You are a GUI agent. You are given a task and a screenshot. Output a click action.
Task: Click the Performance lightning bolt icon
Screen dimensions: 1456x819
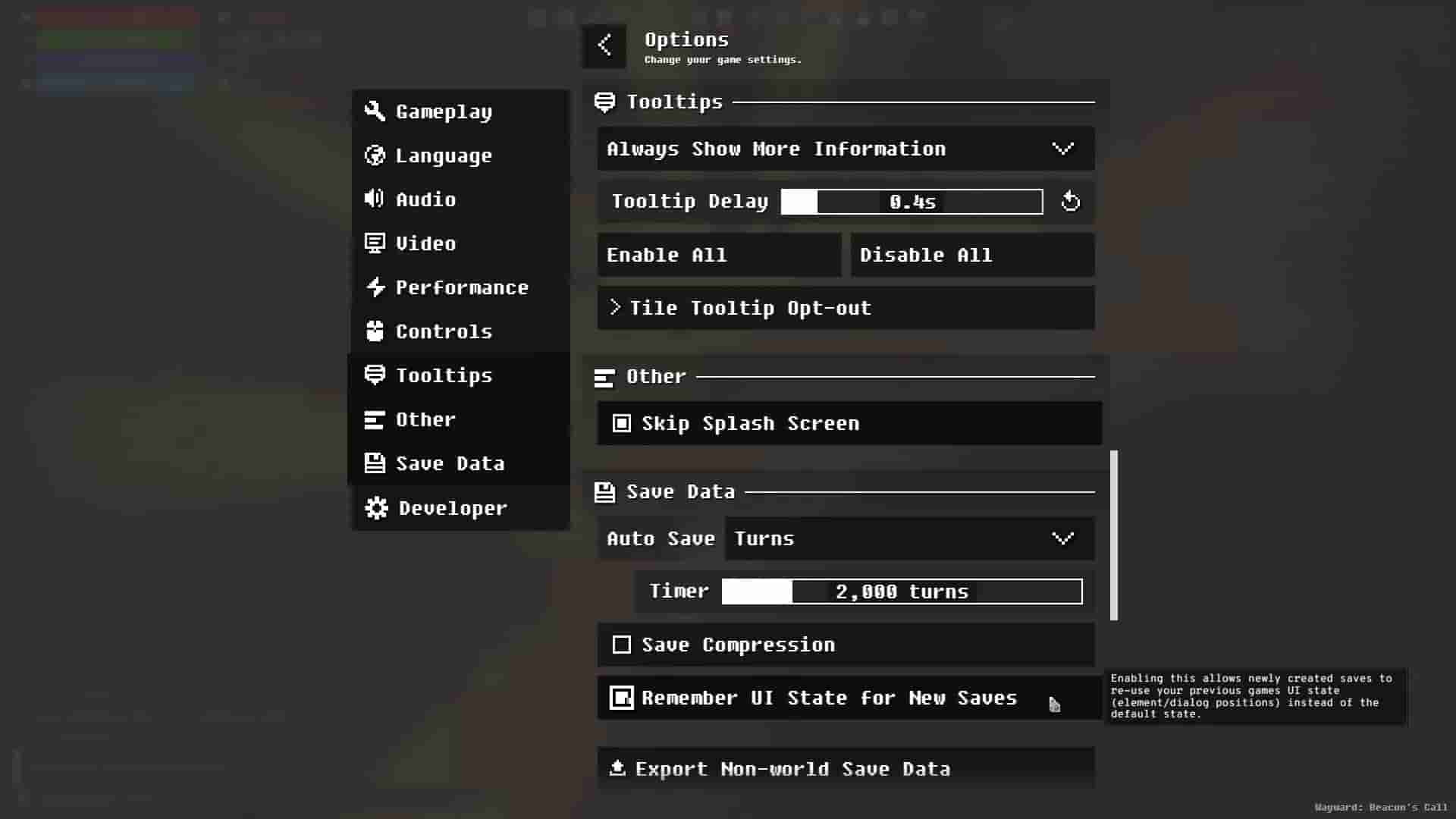(375, 287)
